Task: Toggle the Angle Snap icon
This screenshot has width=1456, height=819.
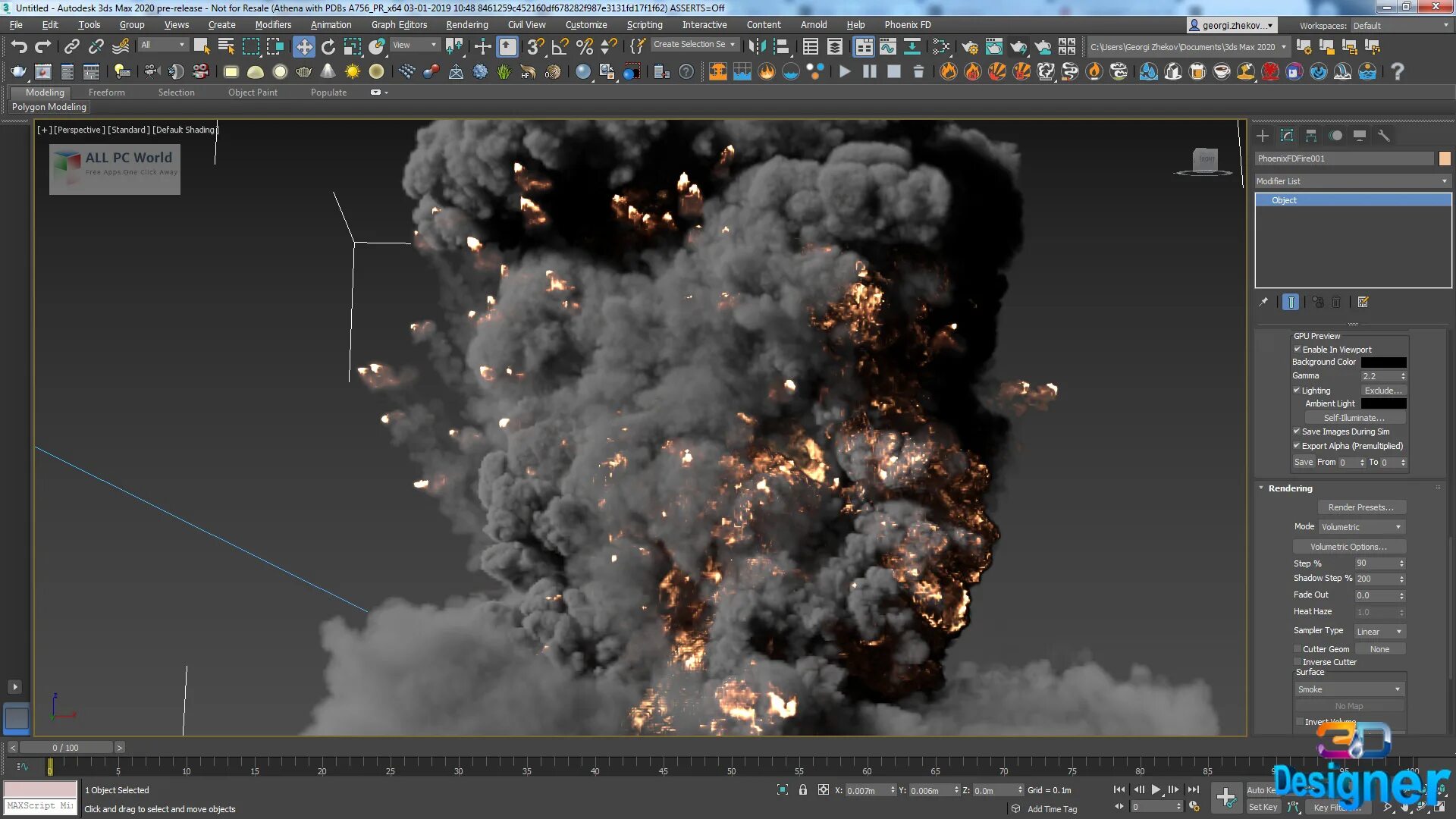Action: pos(560,47)
